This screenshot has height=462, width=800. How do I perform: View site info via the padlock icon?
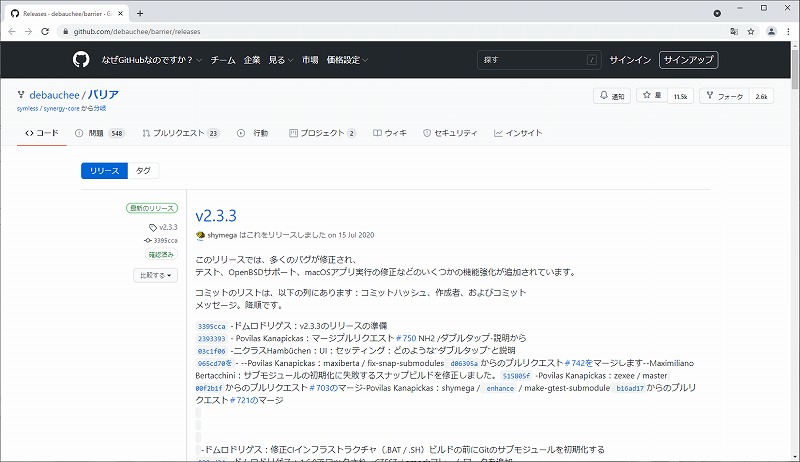click(65, 32)
